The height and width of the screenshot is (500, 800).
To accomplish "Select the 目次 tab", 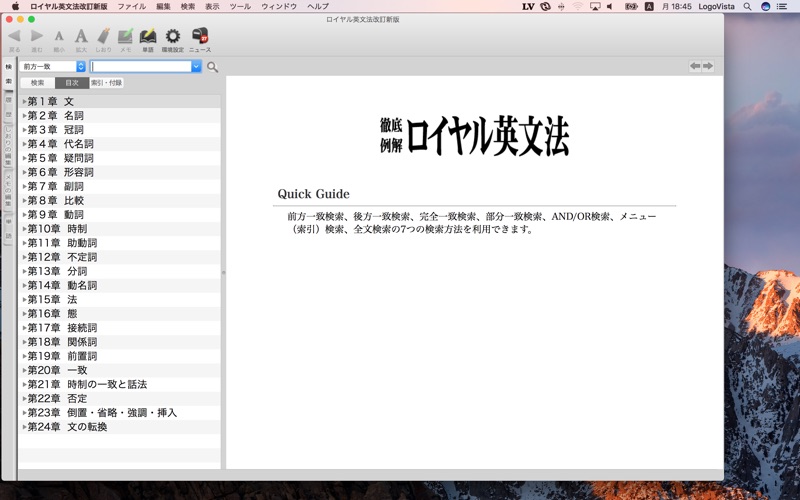I will tap(72, 83).
